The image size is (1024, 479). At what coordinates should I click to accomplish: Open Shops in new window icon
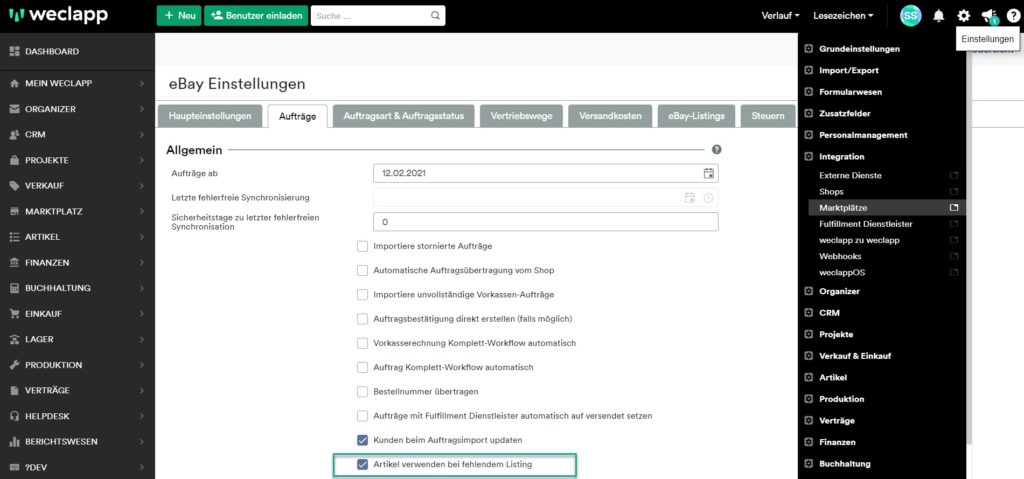pos(953,192)
